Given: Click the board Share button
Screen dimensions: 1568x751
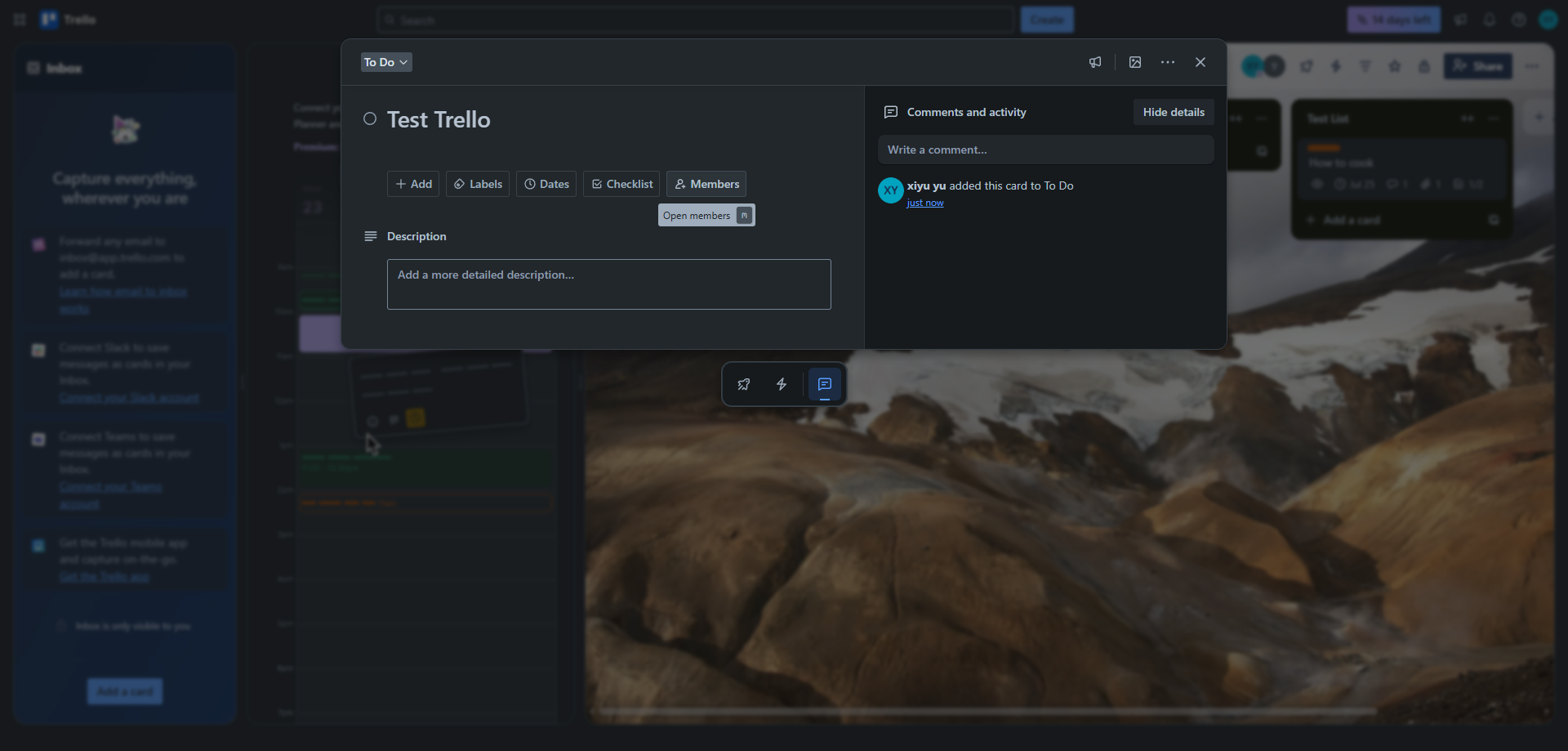Looking at the screenshot, I should (x=1478, y=66).
